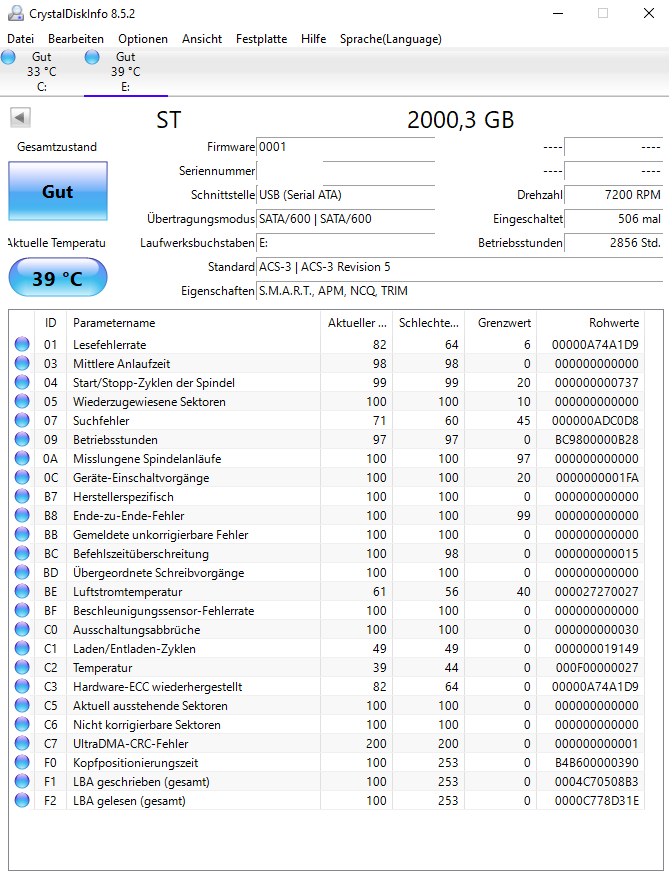Select the Kopfpositionierungszeit parameter name
Image resolution: width=669 pixels, height=873 pixels.
[135, 763]
